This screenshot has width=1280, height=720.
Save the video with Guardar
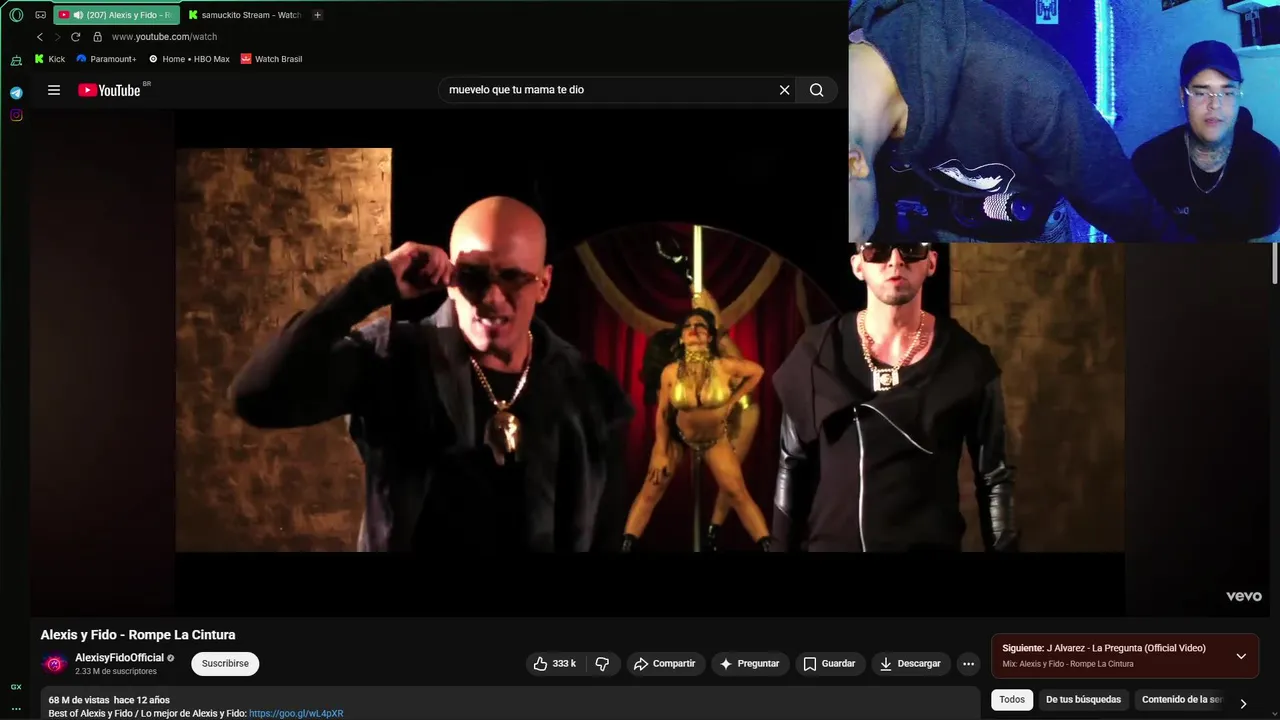829,664
